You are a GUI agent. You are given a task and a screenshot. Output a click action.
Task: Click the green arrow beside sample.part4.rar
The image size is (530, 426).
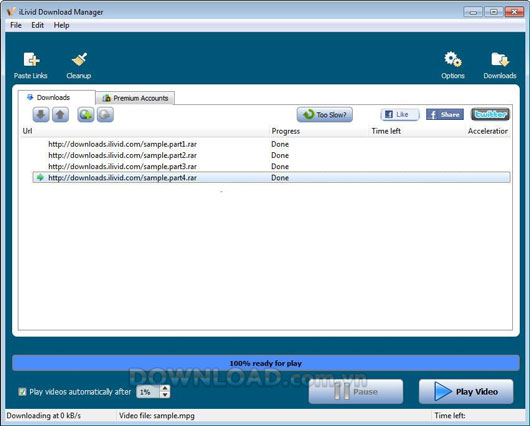coord(40,177)
